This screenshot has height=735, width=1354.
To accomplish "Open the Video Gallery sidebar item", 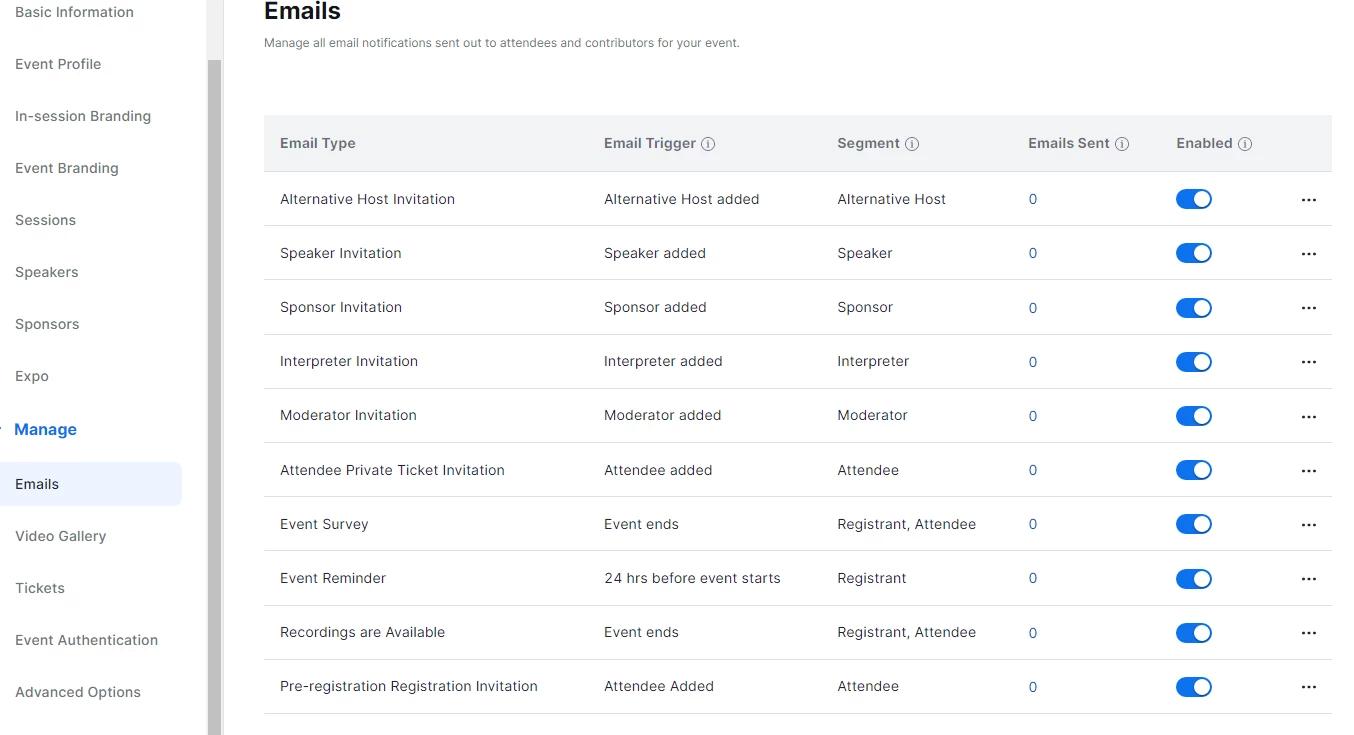I will click(61, 536).
